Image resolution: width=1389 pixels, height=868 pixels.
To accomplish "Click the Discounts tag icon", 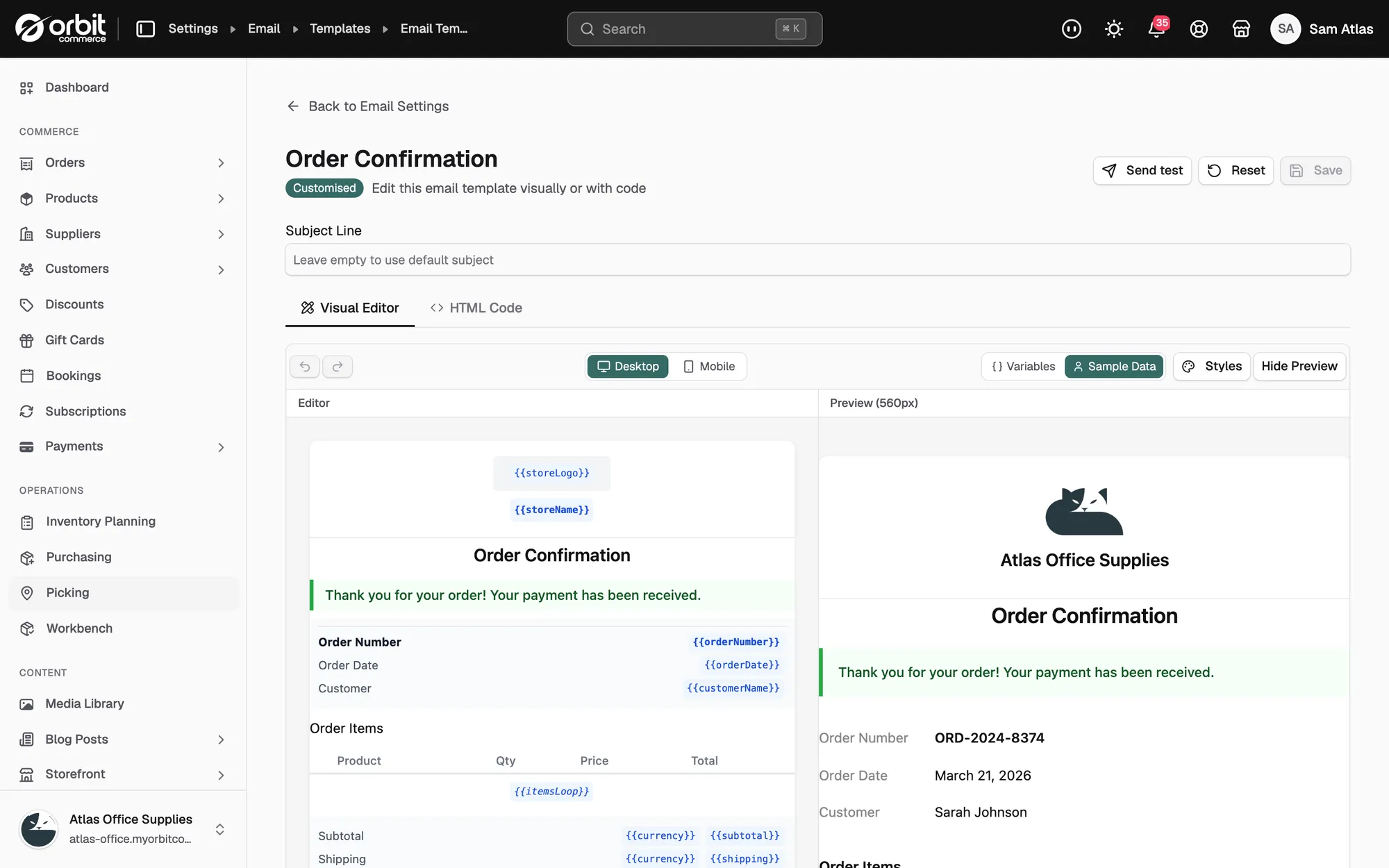I will click(26, 305).
